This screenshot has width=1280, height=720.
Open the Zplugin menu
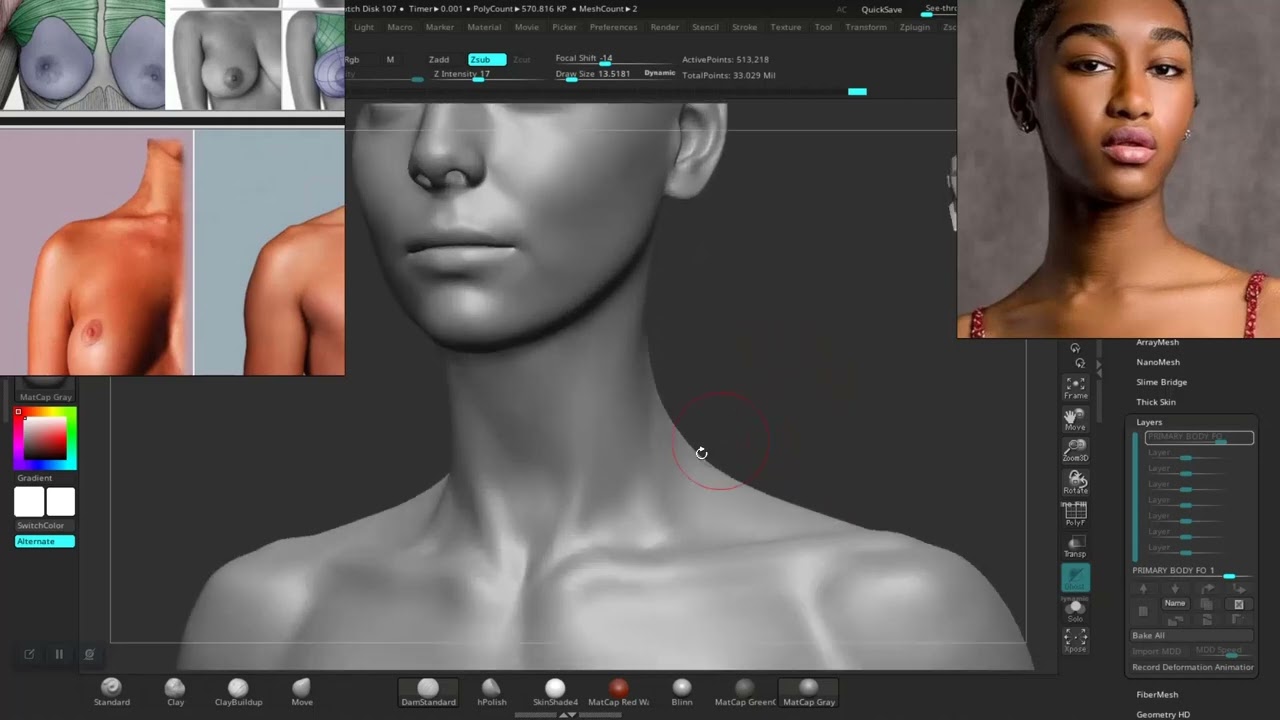pyautogui.click(x=914, y=27)
